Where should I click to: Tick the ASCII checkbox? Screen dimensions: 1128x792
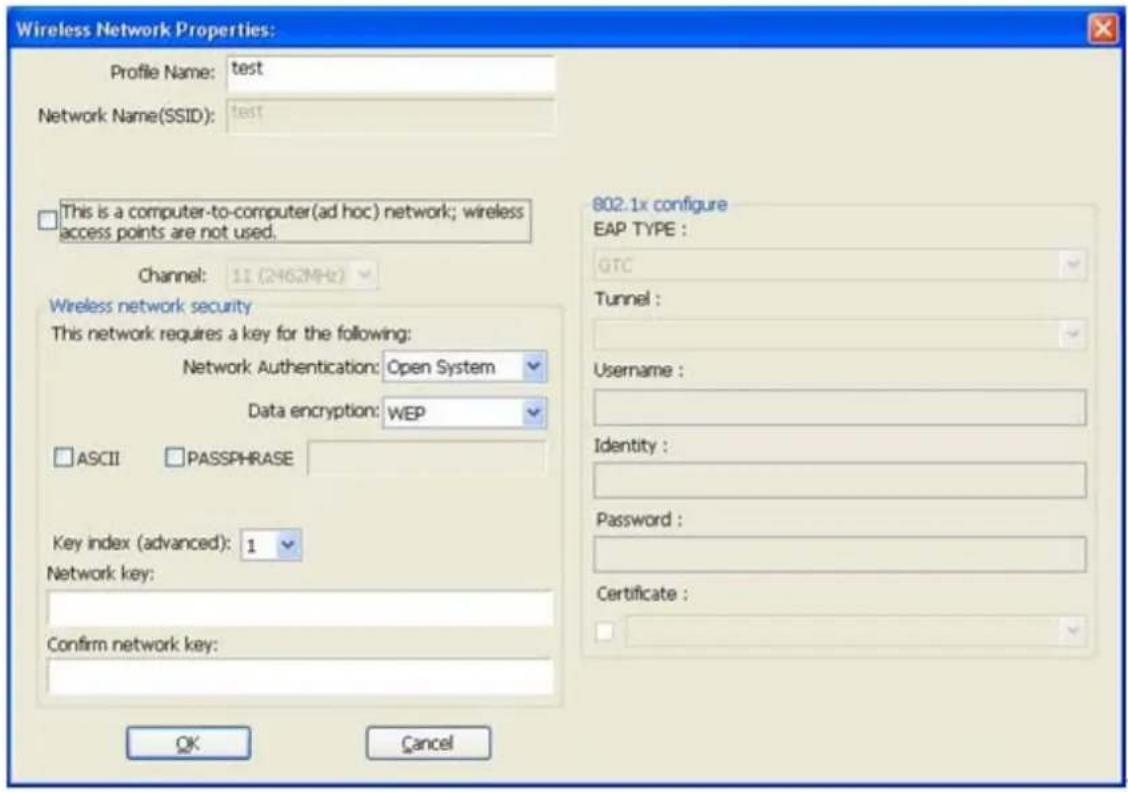pos(64,458)
